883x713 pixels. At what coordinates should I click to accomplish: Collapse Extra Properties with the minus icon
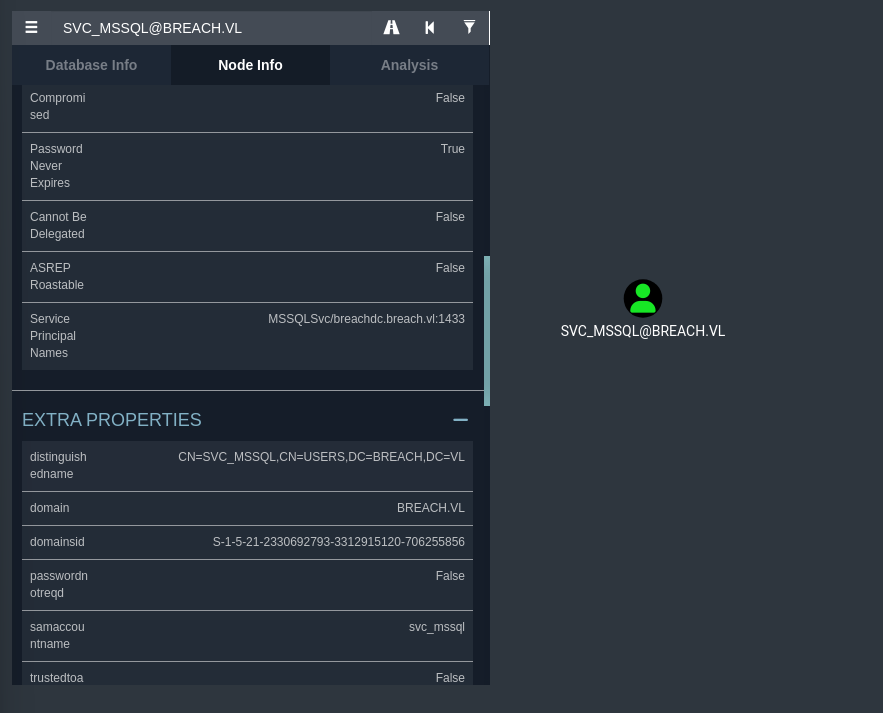tap(460, 420)
